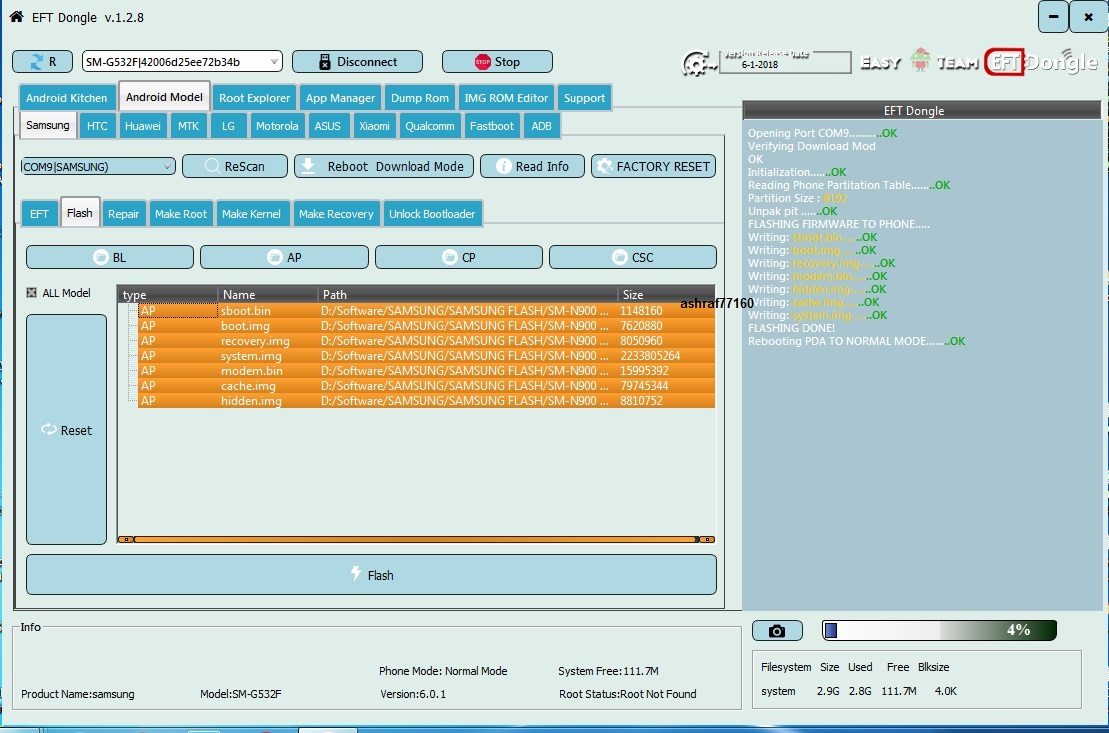The width and height of the screenshot is (1109, 733).
Task: Open the Make Root sub-tab
Action: click(180, 214)
